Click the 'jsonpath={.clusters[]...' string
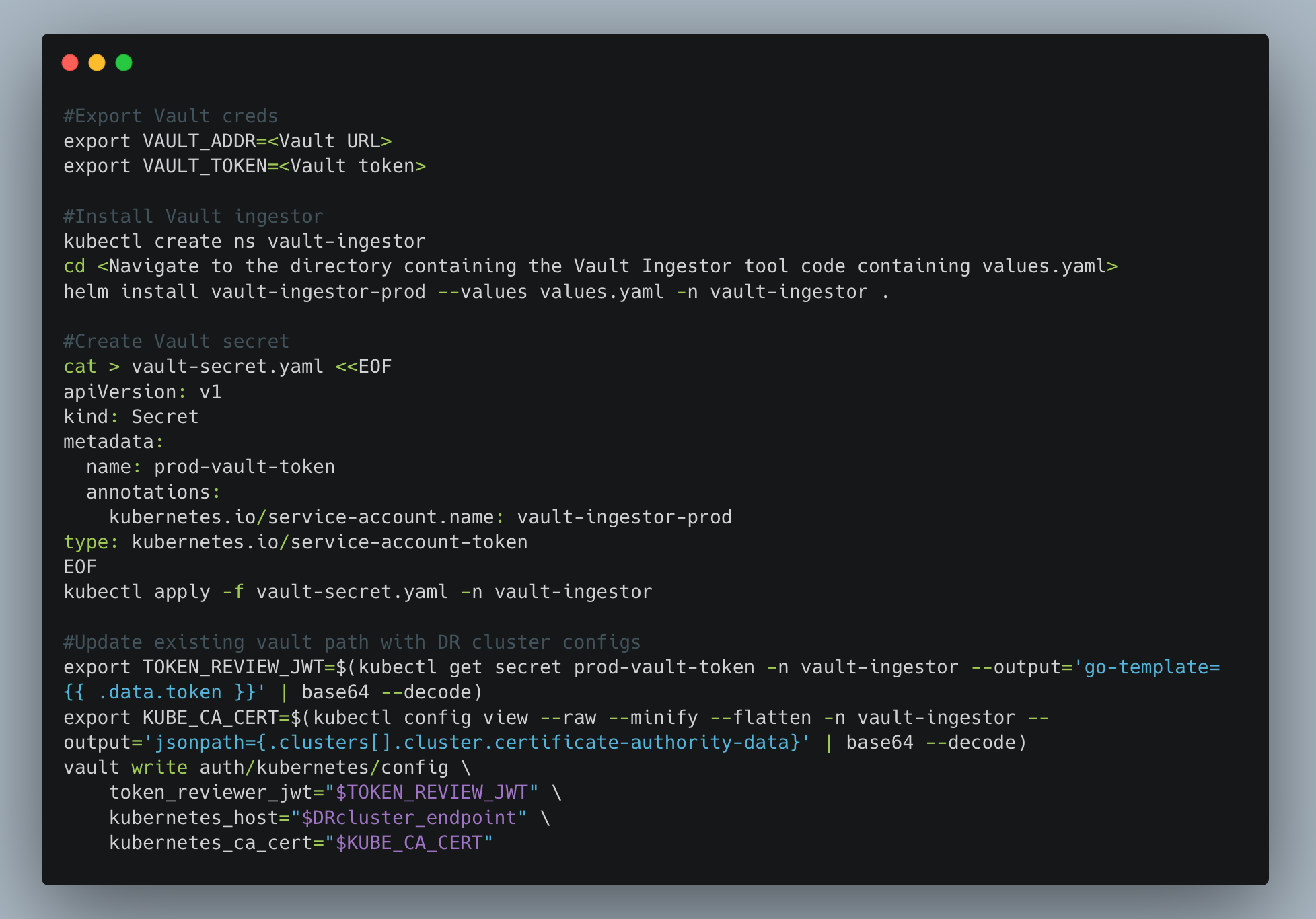 pos(477,743)
